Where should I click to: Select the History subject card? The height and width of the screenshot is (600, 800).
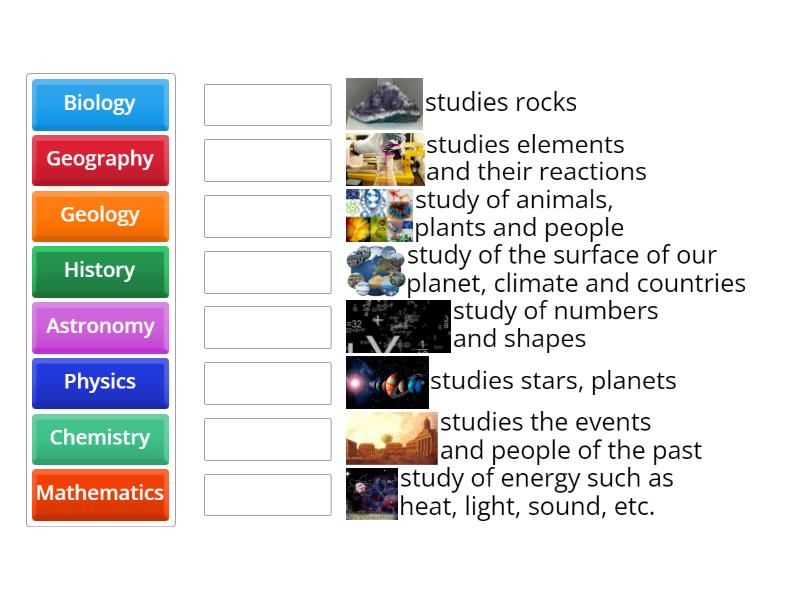tap(100, 270)
